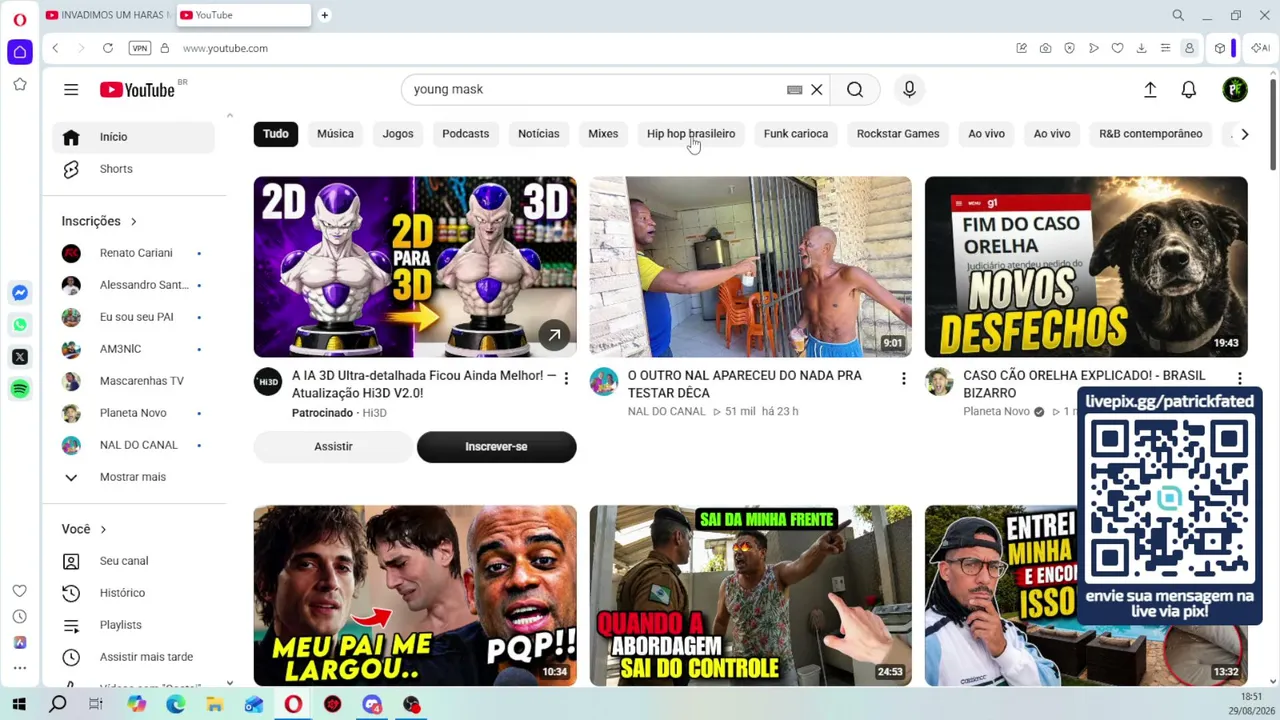Open options menu for Hi3D ad video

566,379
